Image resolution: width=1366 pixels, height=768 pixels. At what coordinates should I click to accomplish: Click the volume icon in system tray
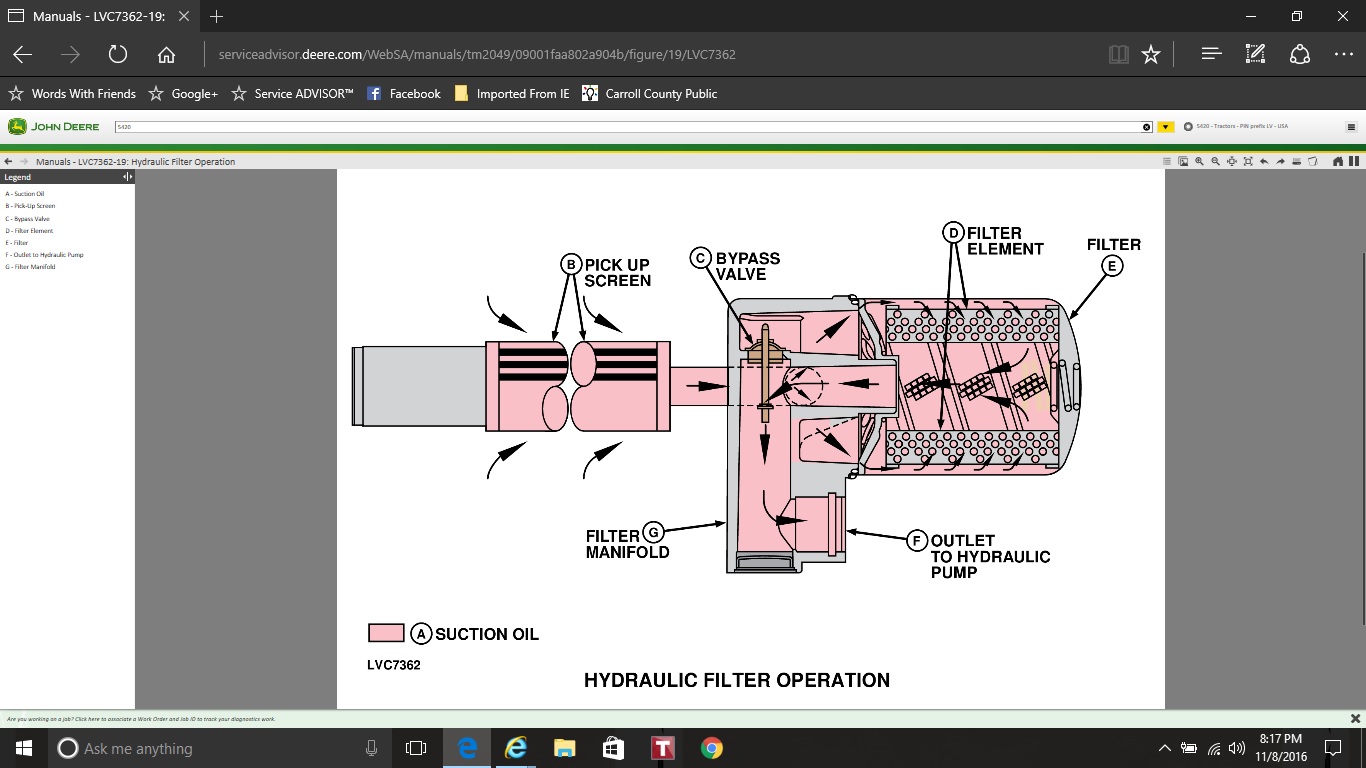point(1237,748)
